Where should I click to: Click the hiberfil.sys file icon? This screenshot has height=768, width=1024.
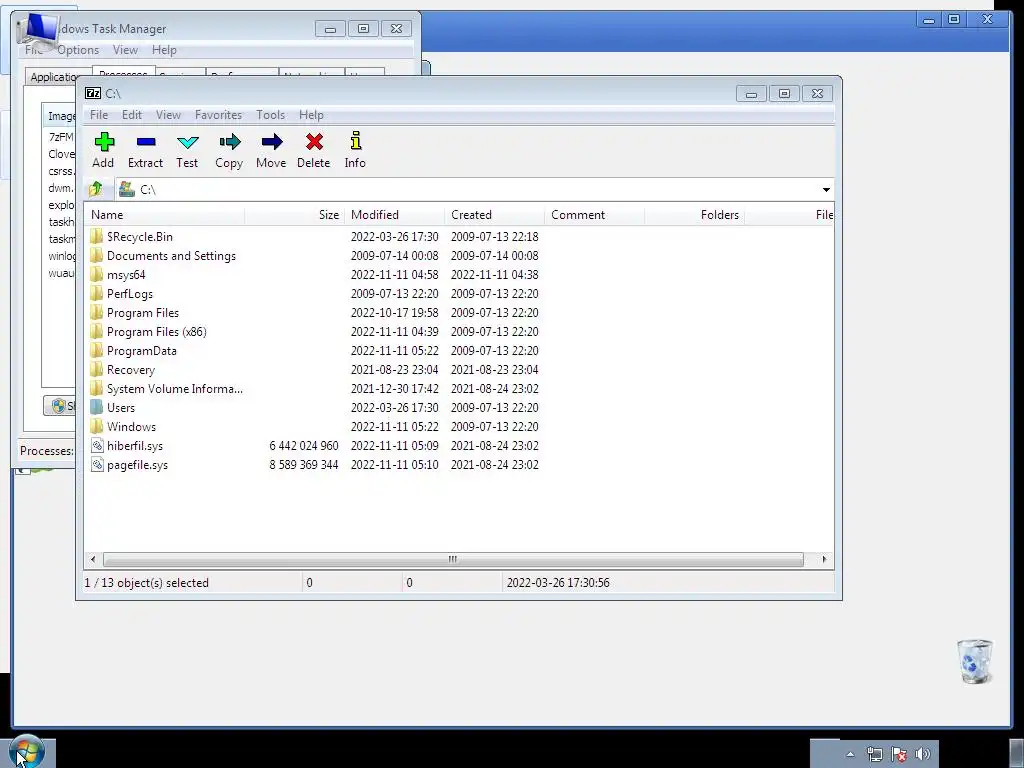97,445
